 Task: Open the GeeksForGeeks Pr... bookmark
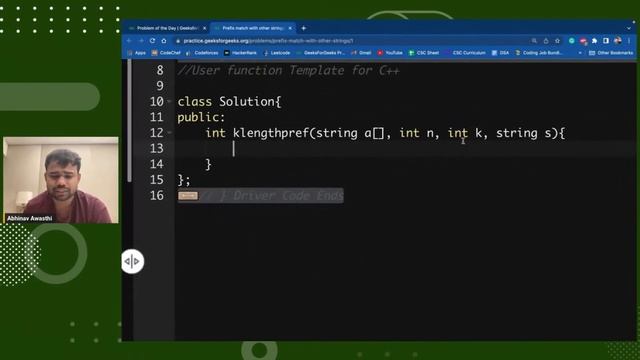tap(321, 53)
